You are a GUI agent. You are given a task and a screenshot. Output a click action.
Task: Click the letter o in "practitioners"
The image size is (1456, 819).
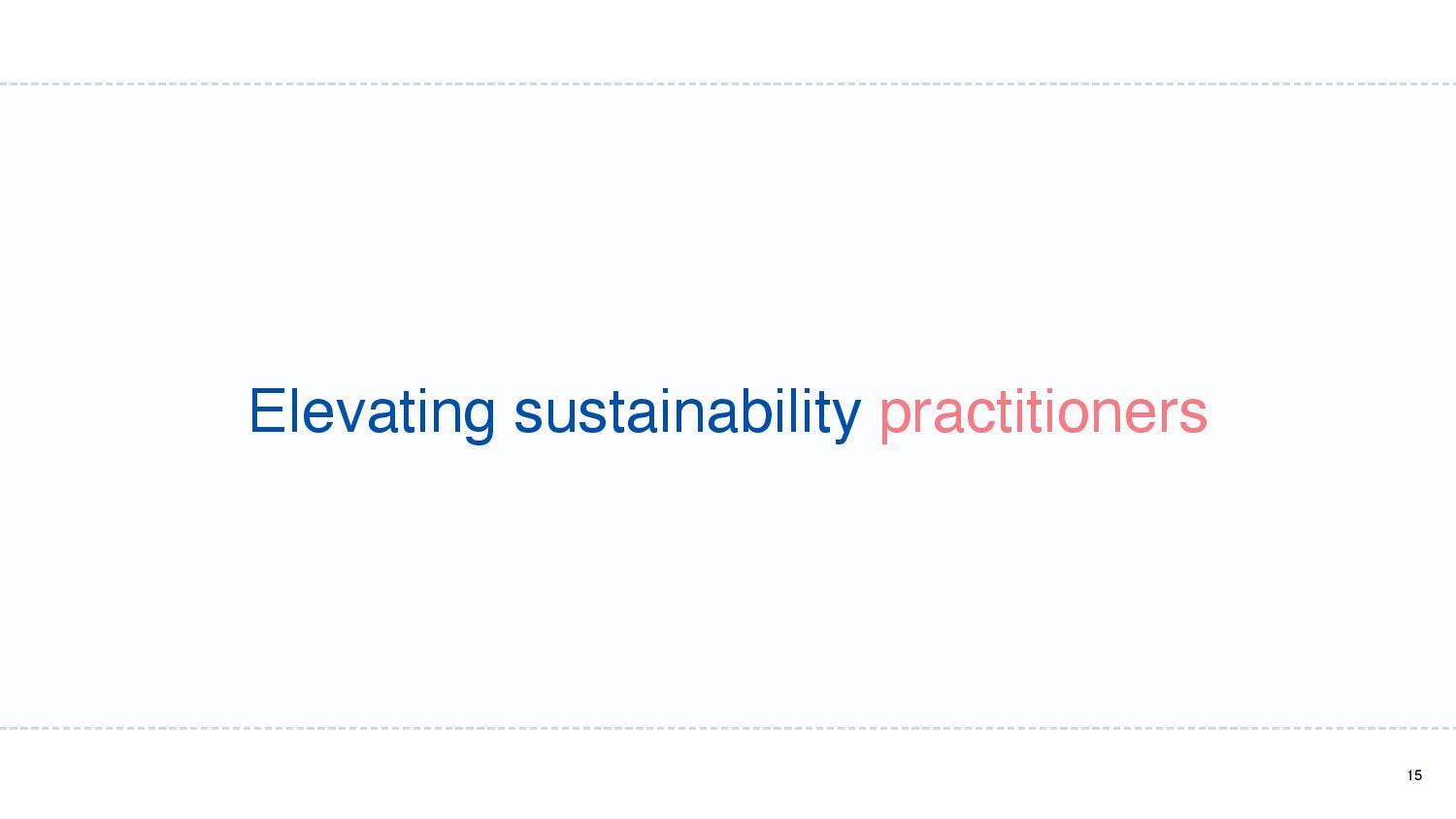pos(1078,417)
